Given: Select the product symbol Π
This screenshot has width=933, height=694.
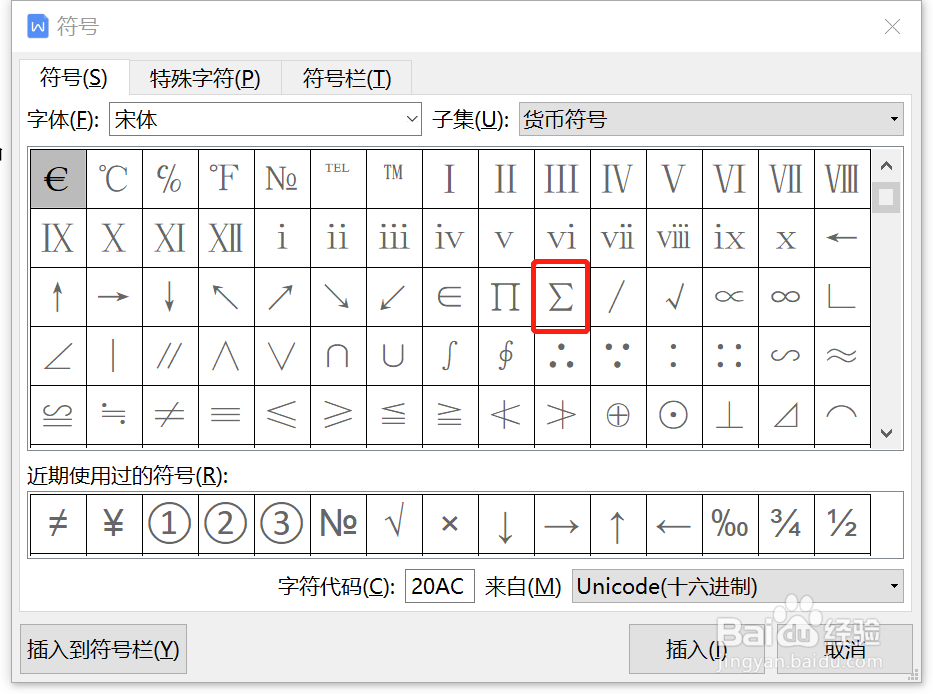Looking at the screenshot, I should pyautogui.click(x=505, y=296).
